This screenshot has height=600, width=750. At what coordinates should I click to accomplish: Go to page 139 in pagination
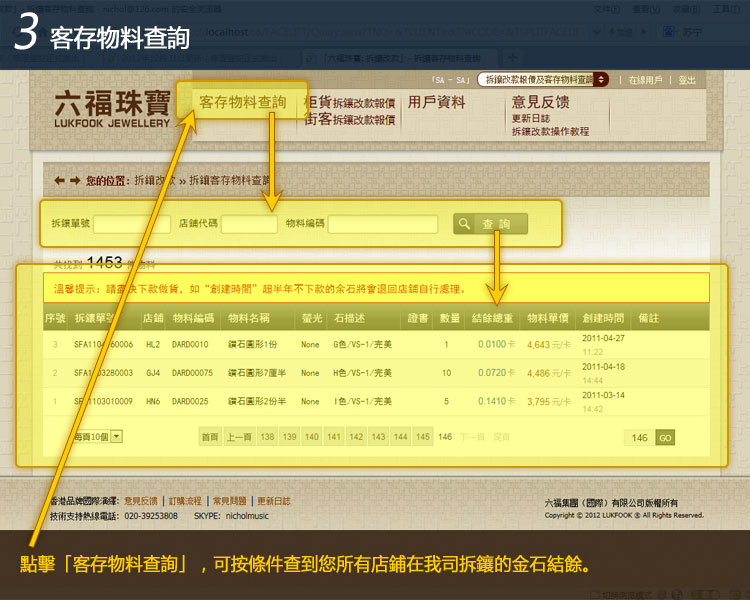pos(289,436)
